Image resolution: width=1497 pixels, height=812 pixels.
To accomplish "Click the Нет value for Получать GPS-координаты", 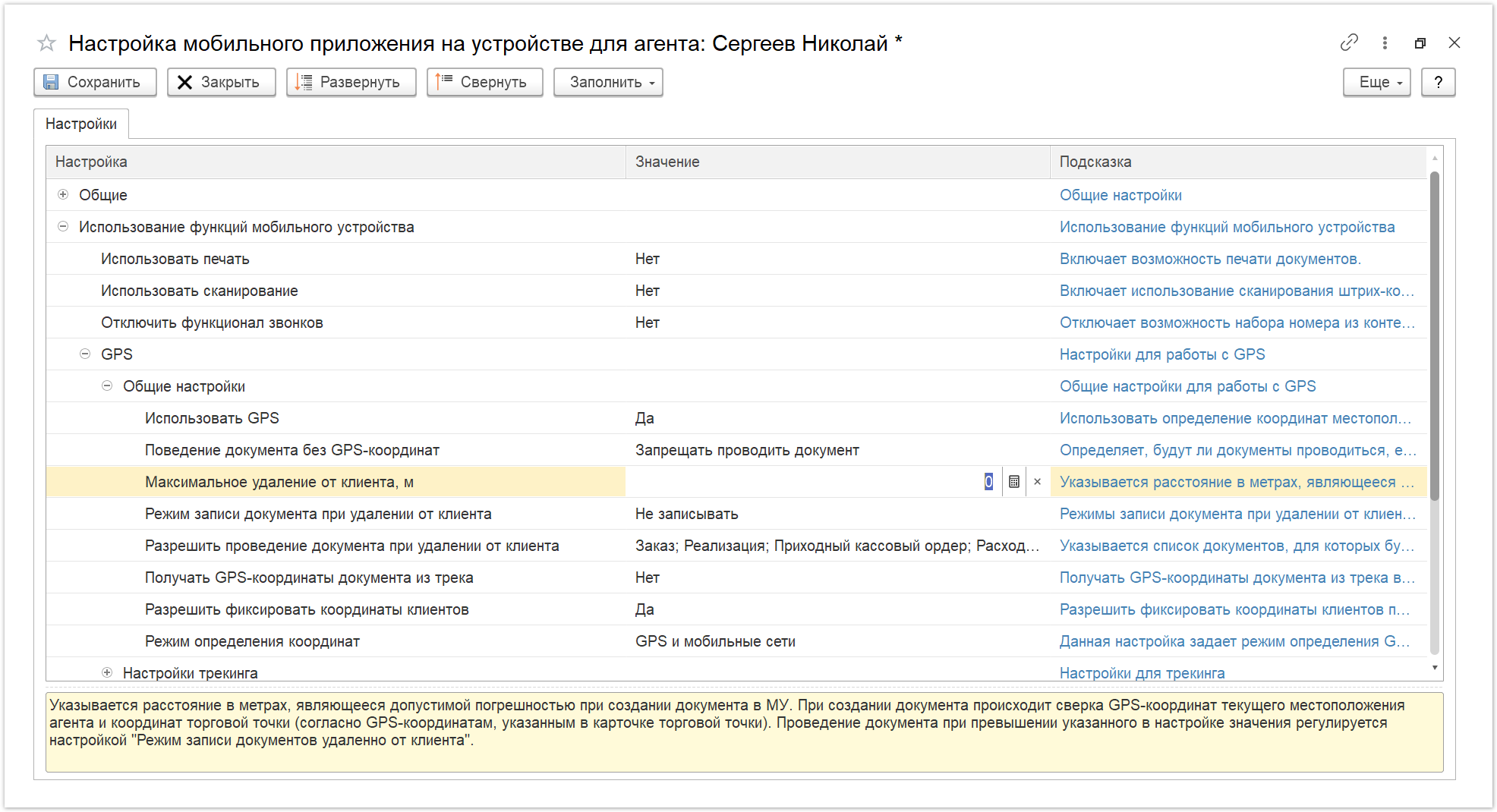I will 648,578.
